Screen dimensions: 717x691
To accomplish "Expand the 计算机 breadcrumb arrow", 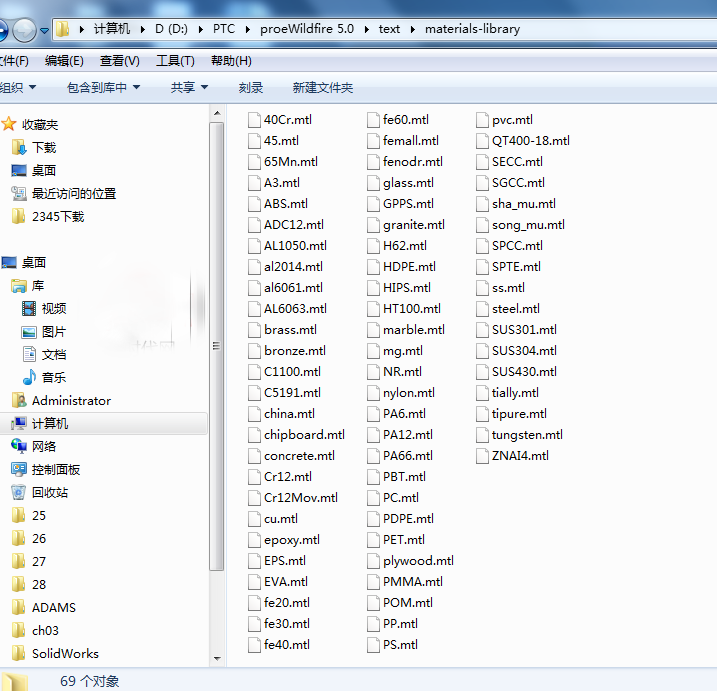I will click(x=143, y=29).
